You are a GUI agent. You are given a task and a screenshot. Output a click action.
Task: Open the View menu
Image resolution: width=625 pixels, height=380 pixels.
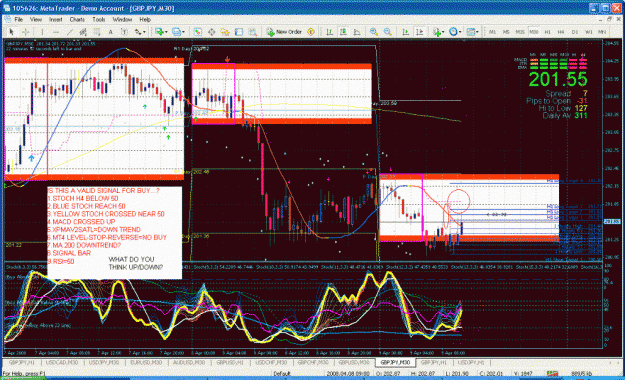click(x=36, y=19)
